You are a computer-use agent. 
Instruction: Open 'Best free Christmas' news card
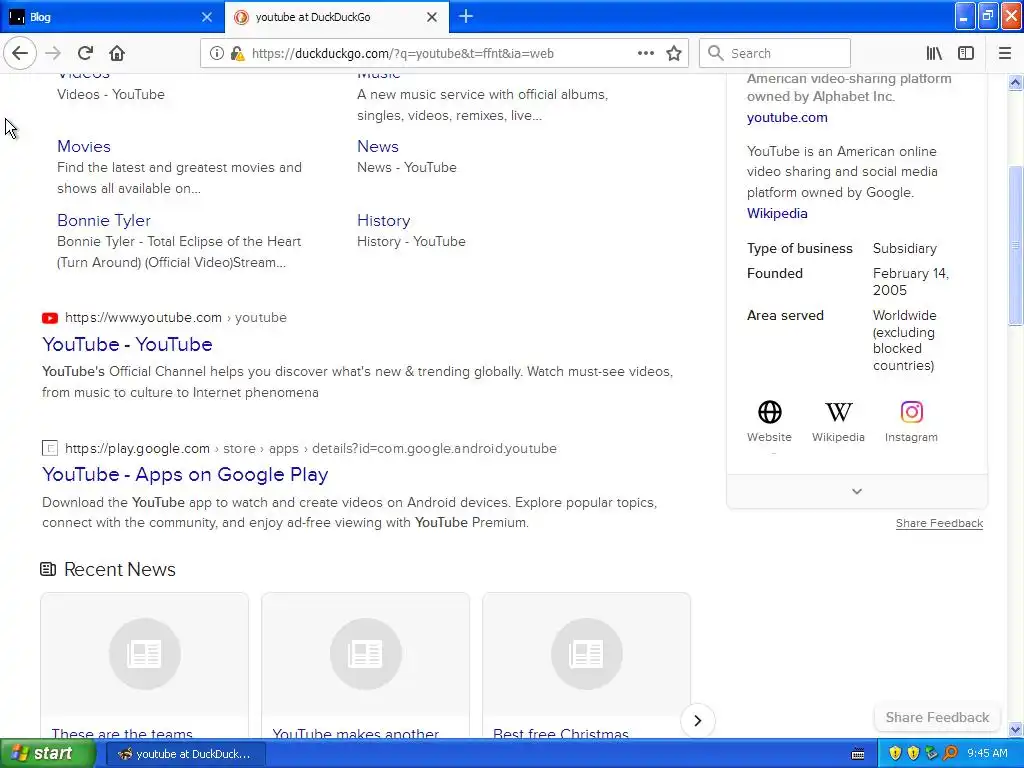pyautogui.click(x=586, y=665)
